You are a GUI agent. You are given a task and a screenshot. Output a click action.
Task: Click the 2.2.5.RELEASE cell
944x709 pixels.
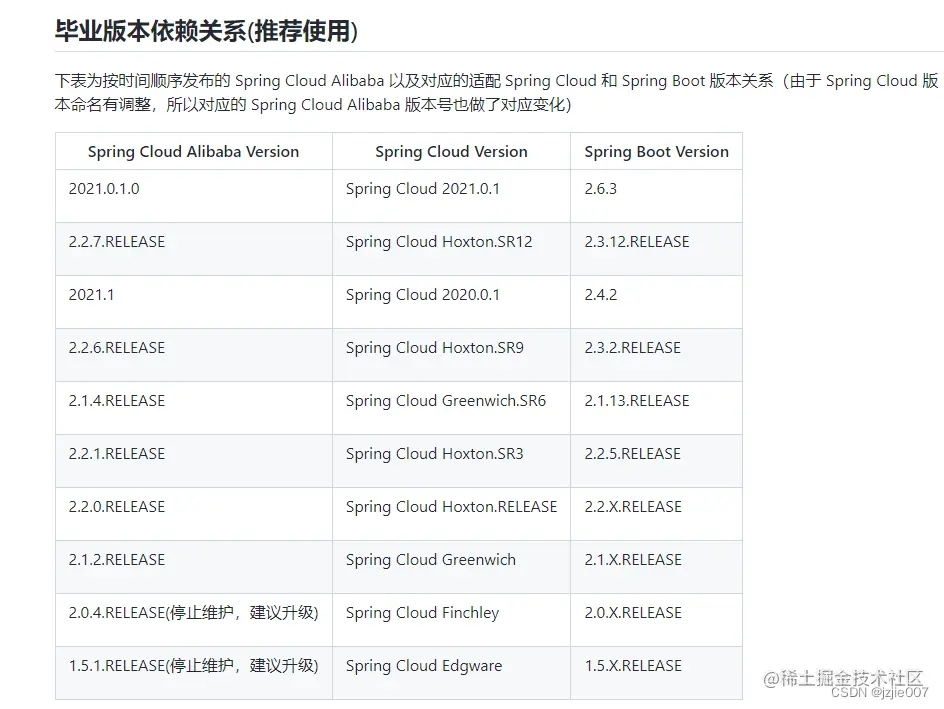point(656,461)
